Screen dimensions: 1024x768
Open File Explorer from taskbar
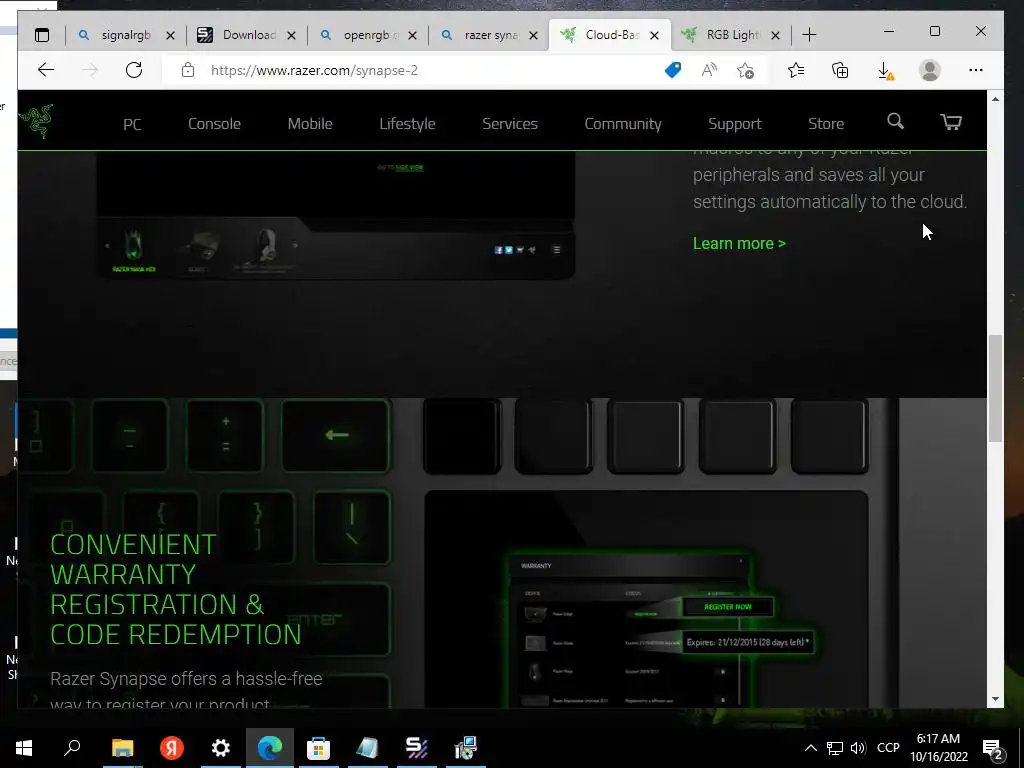tap(123, 748)
